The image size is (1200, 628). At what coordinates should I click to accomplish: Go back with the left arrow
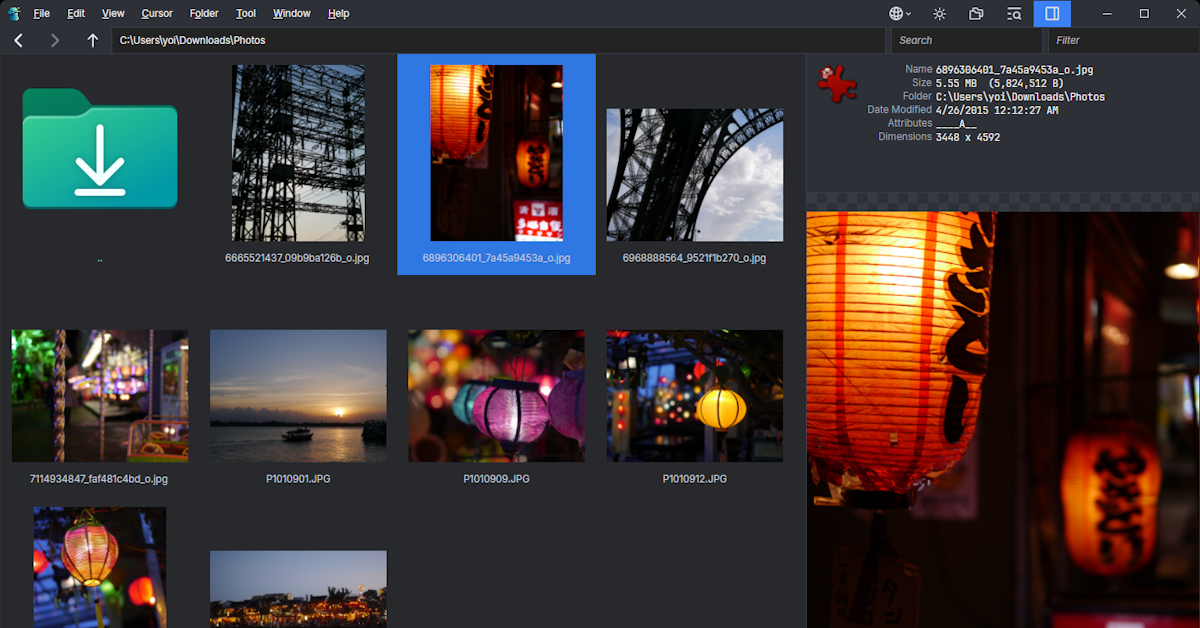pyautogui.click(x=18, y=41)
